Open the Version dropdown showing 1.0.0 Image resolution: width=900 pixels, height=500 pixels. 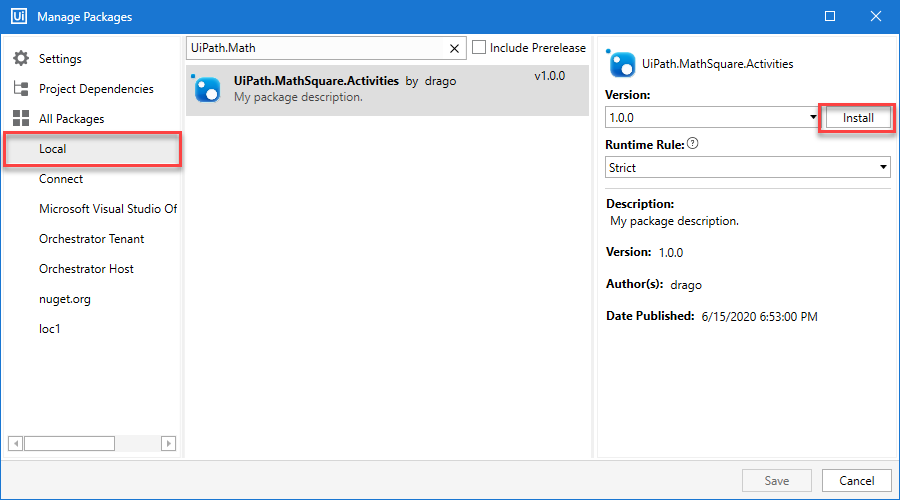(x=712, y=118)
